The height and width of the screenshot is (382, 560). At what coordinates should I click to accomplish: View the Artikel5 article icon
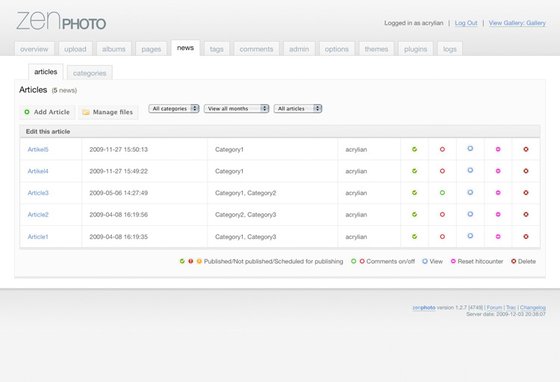click(x=470, y=149)
